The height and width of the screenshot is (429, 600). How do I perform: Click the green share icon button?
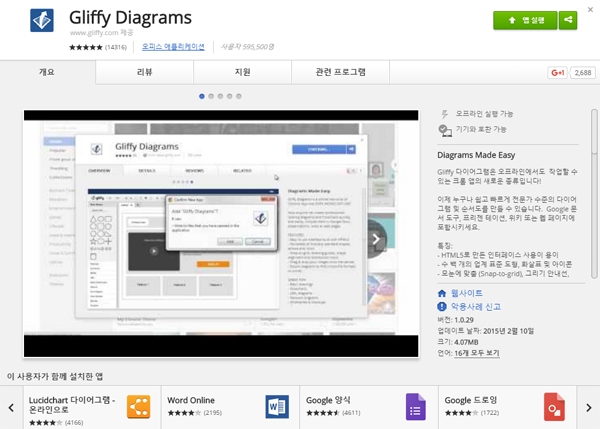click(568, 20)
